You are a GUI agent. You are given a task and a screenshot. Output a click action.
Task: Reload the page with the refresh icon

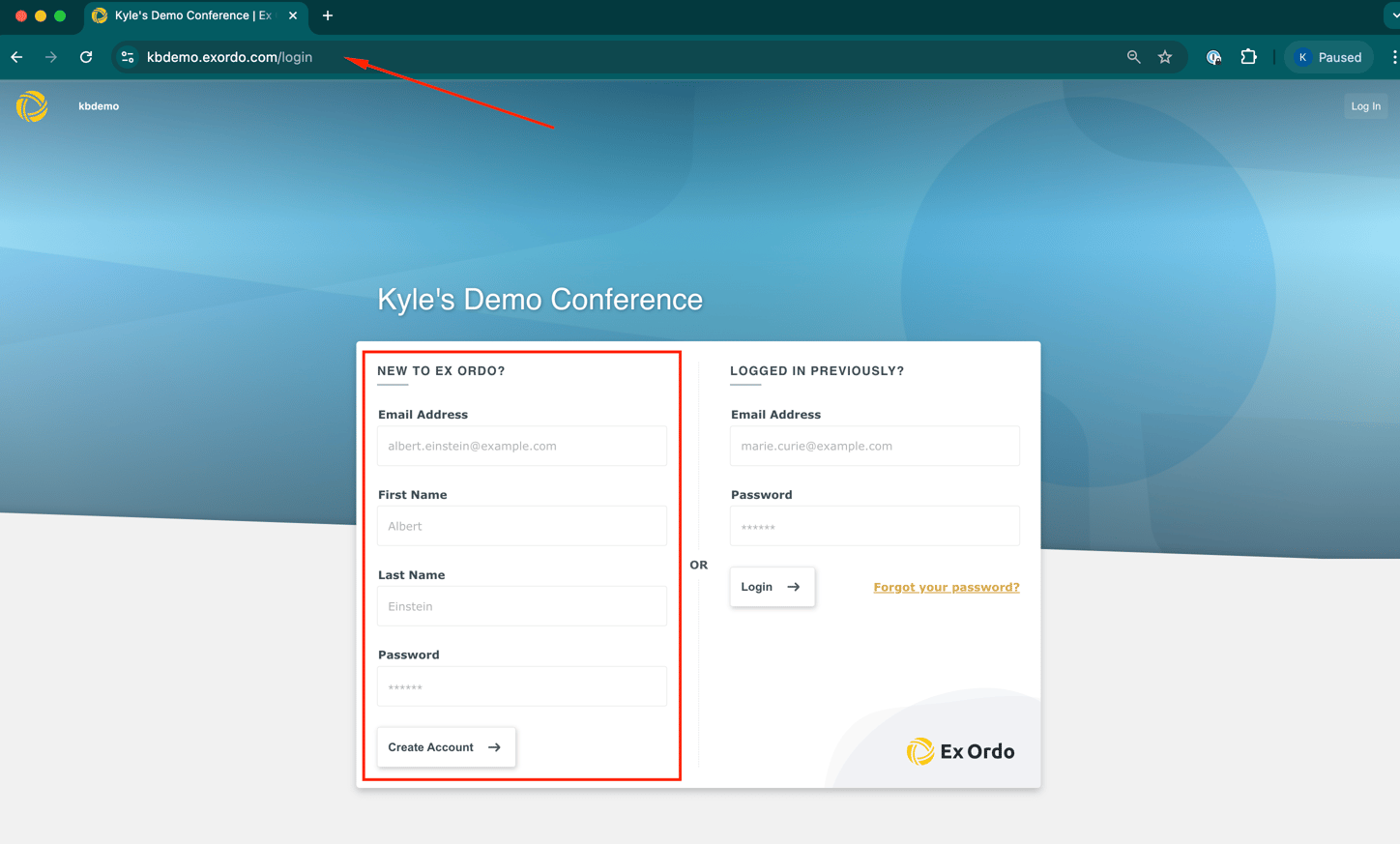(86, 57)
